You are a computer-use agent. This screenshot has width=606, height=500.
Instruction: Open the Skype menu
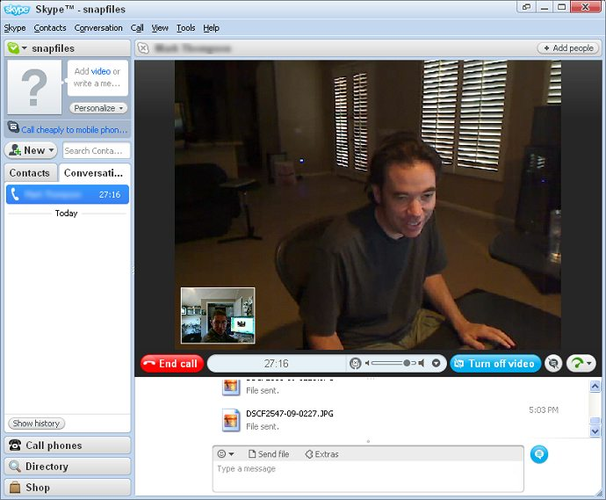click(x=15, y=28)
